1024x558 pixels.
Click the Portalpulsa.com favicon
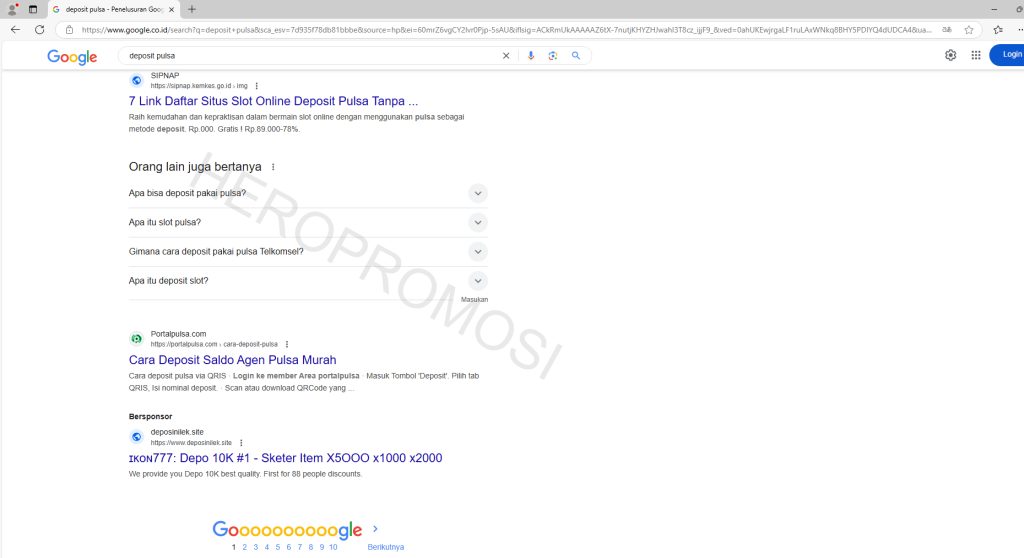pyautogui.click(x=136, y=338)
